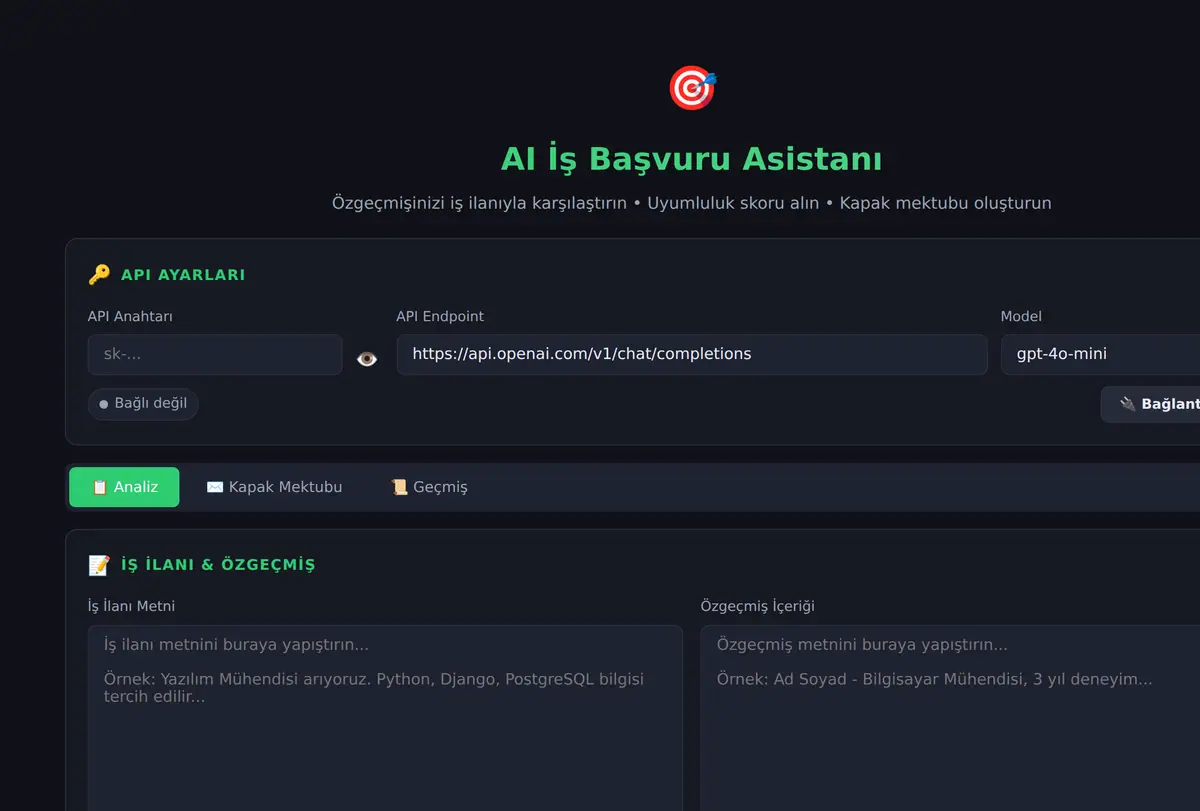Image resolution: width=1200 pixels, height=811 pixels.
Task: Click the subtitle starting with Özgeçmişinizi
Action: [692, 203]
